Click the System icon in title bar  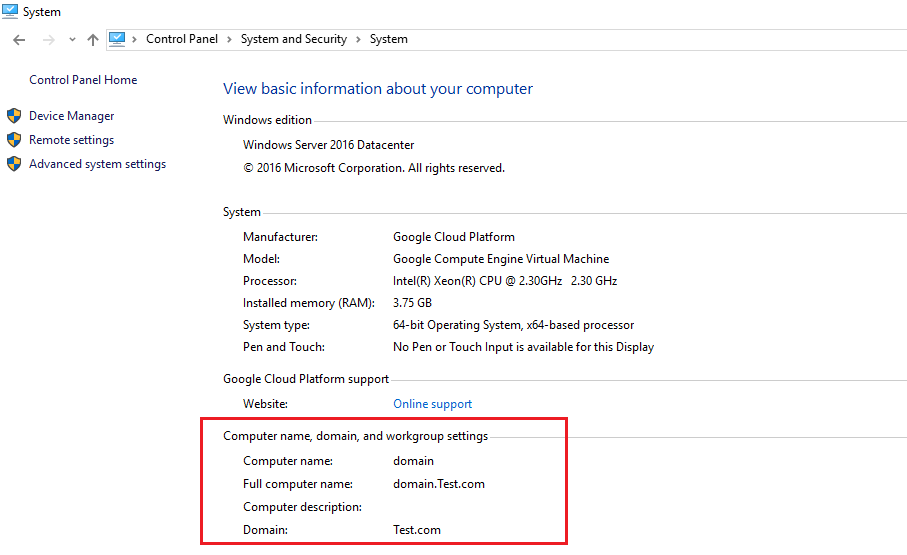point(10,12)
